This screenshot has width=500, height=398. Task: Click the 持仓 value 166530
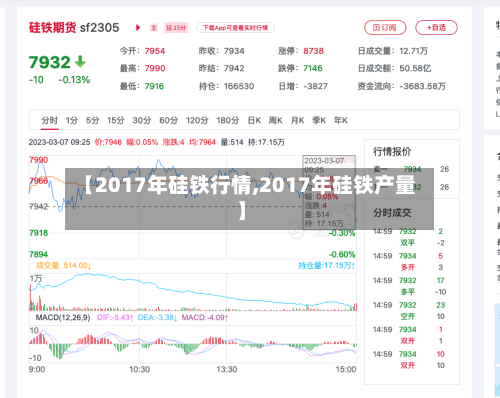point(239,86)
